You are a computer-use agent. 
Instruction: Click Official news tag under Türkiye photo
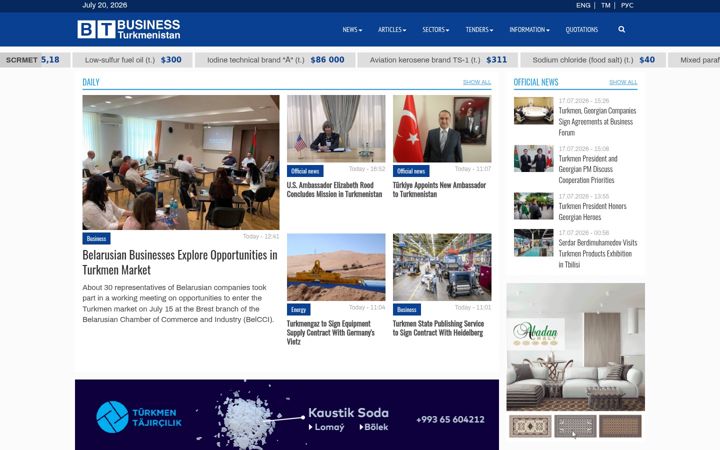pos(411,171)
